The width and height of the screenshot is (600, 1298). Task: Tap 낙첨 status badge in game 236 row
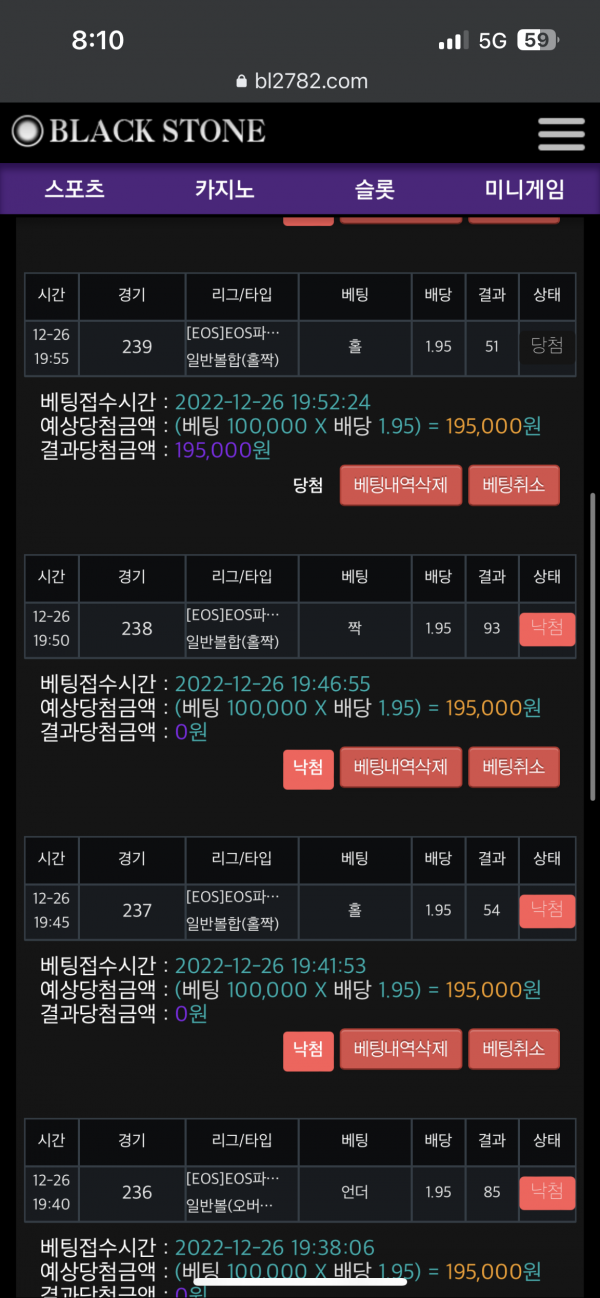[547, 1192]
